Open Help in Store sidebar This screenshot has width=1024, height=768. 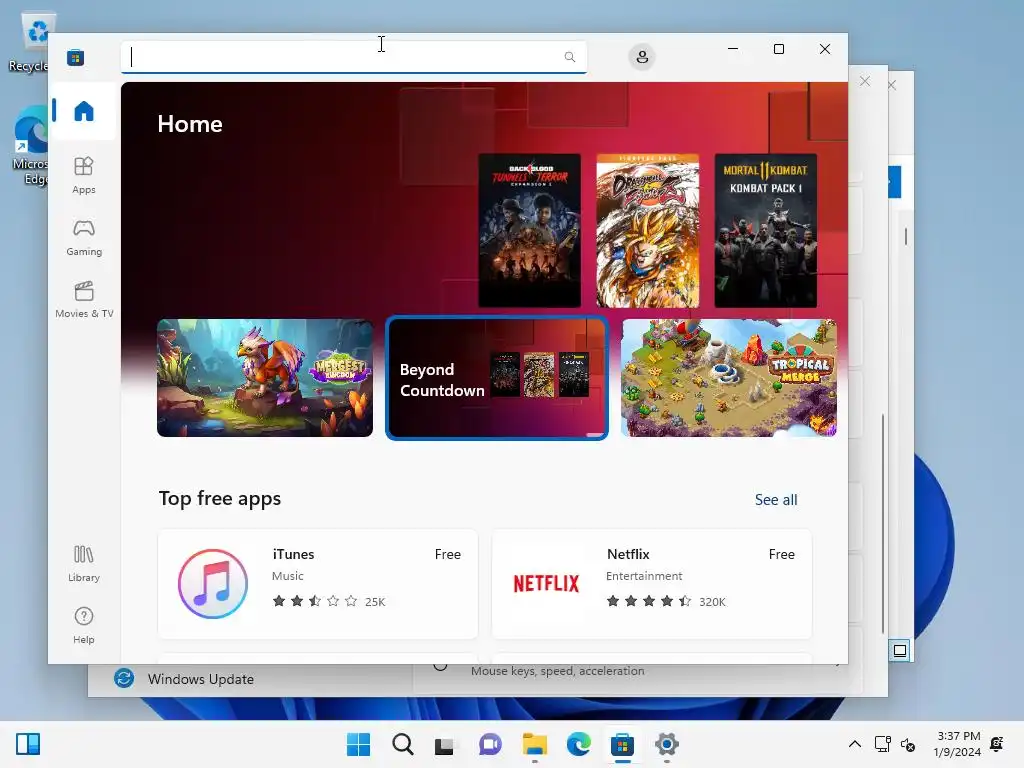click(x=84, y=626)
